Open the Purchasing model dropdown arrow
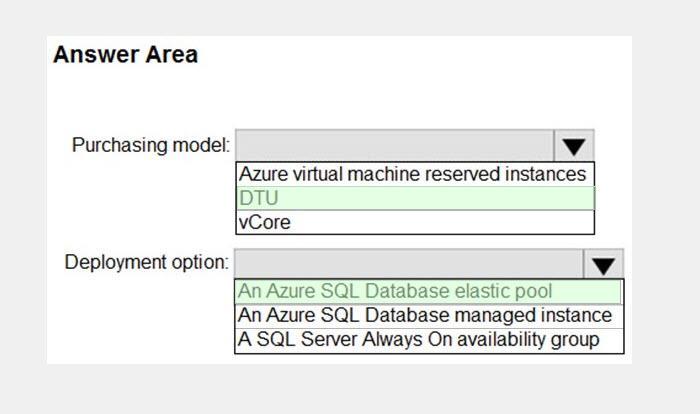This screenshot has height=414, width=700. (574, 146)
